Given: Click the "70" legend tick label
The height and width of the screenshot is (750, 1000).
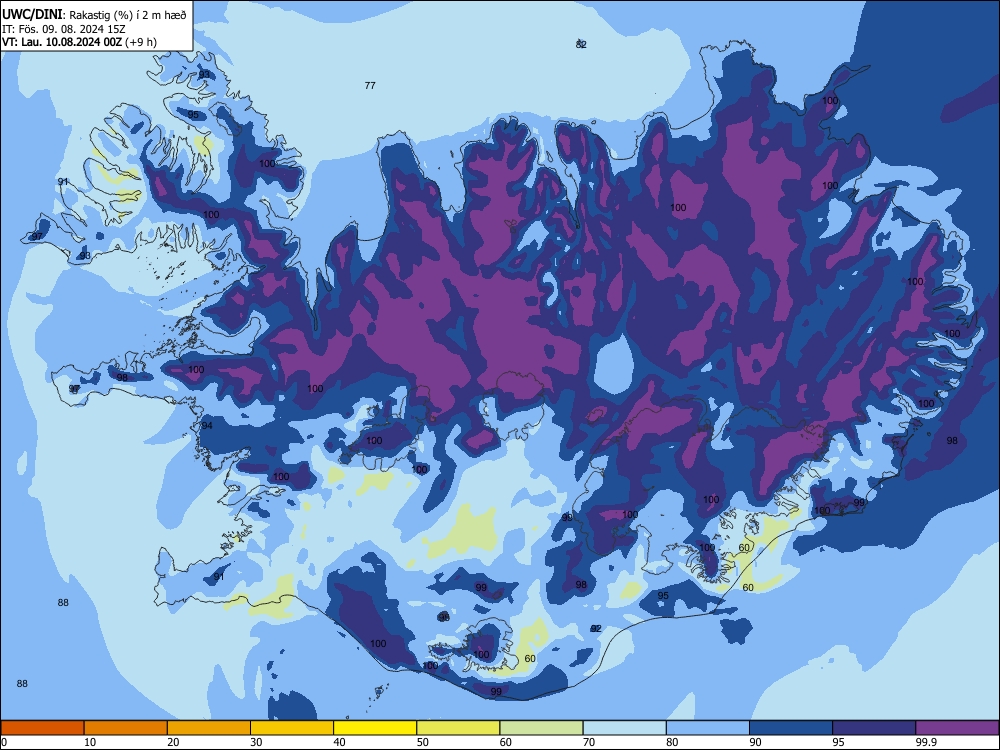Looking at the screenshot, I should (589, 742).
